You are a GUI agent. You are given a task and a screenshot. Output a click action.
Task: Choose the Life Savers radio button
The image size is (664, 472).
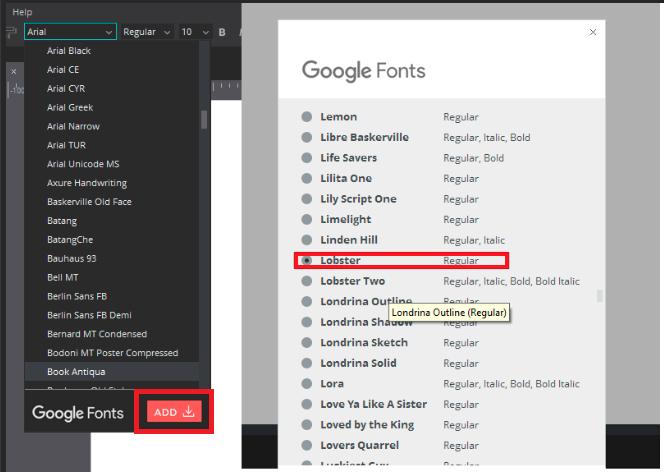click(307, 158)
